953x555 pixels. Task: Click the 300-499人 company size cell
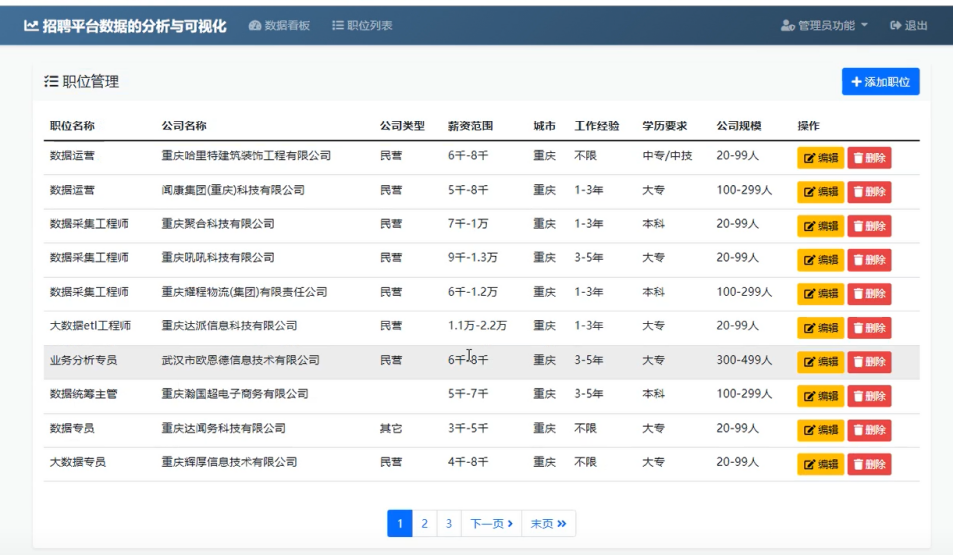click(x=745, y=360)
